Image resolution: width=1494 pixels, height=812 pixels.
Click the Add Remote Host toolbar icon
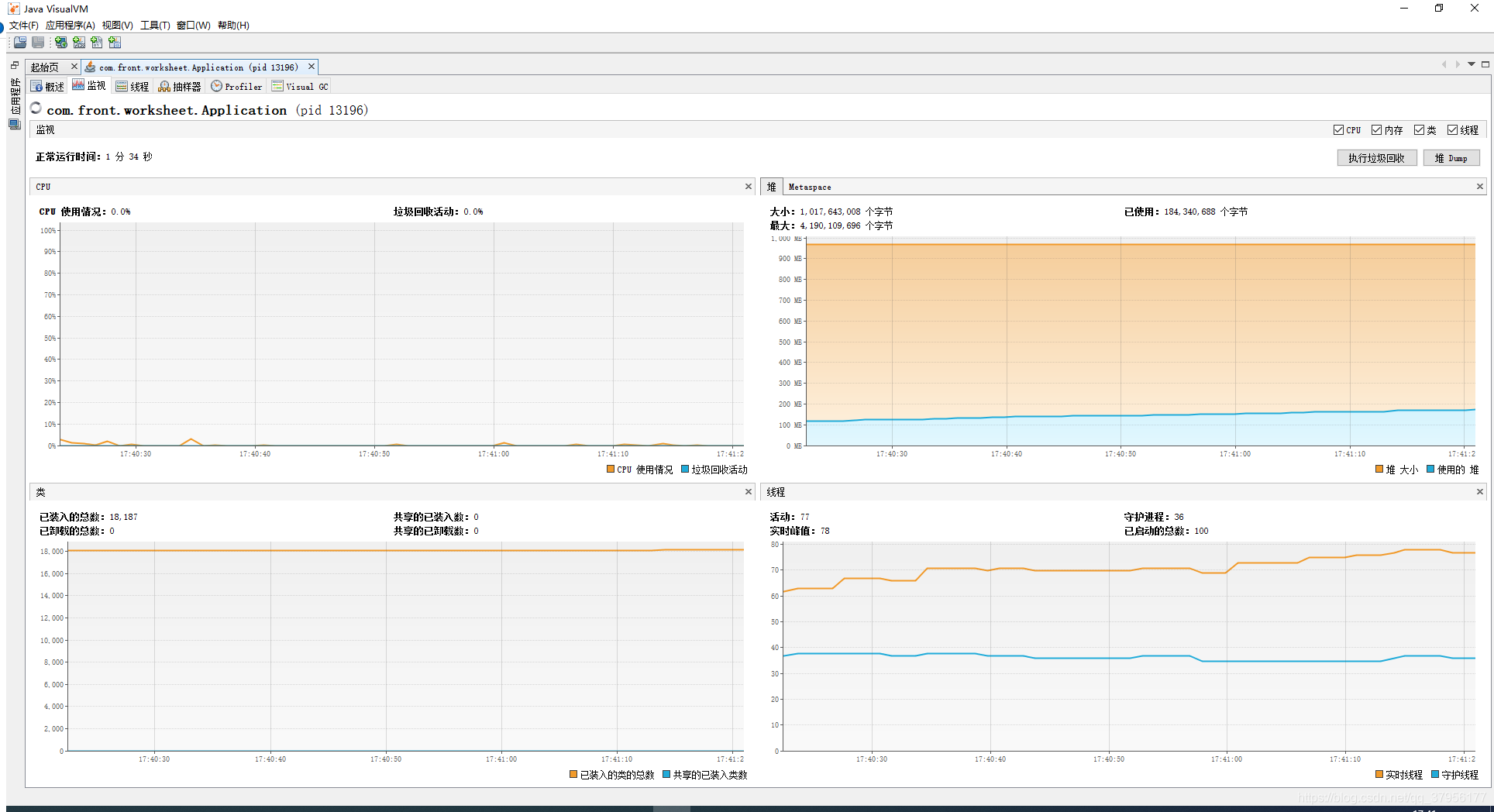60,43
